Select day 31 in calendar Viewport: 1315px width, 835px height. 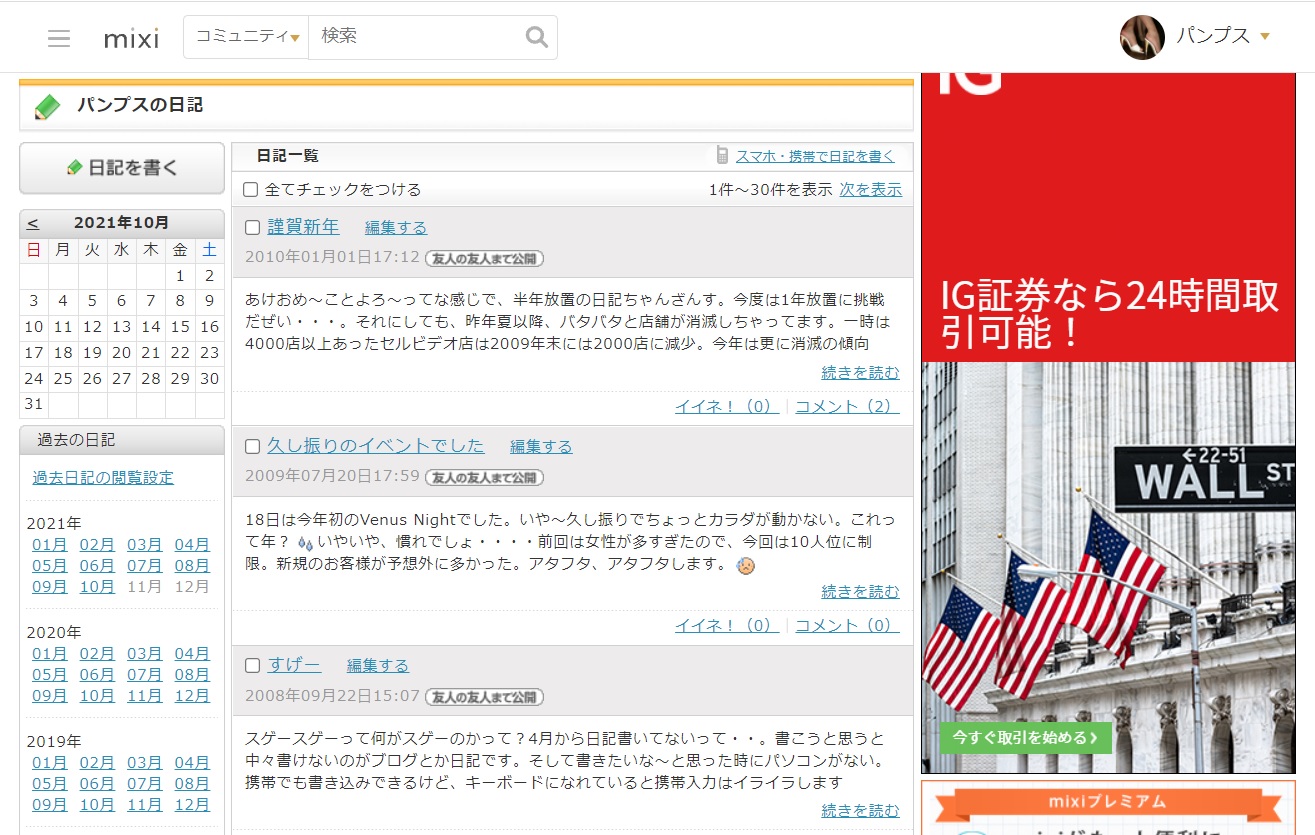pyautogui.click(x=34, y=404)
